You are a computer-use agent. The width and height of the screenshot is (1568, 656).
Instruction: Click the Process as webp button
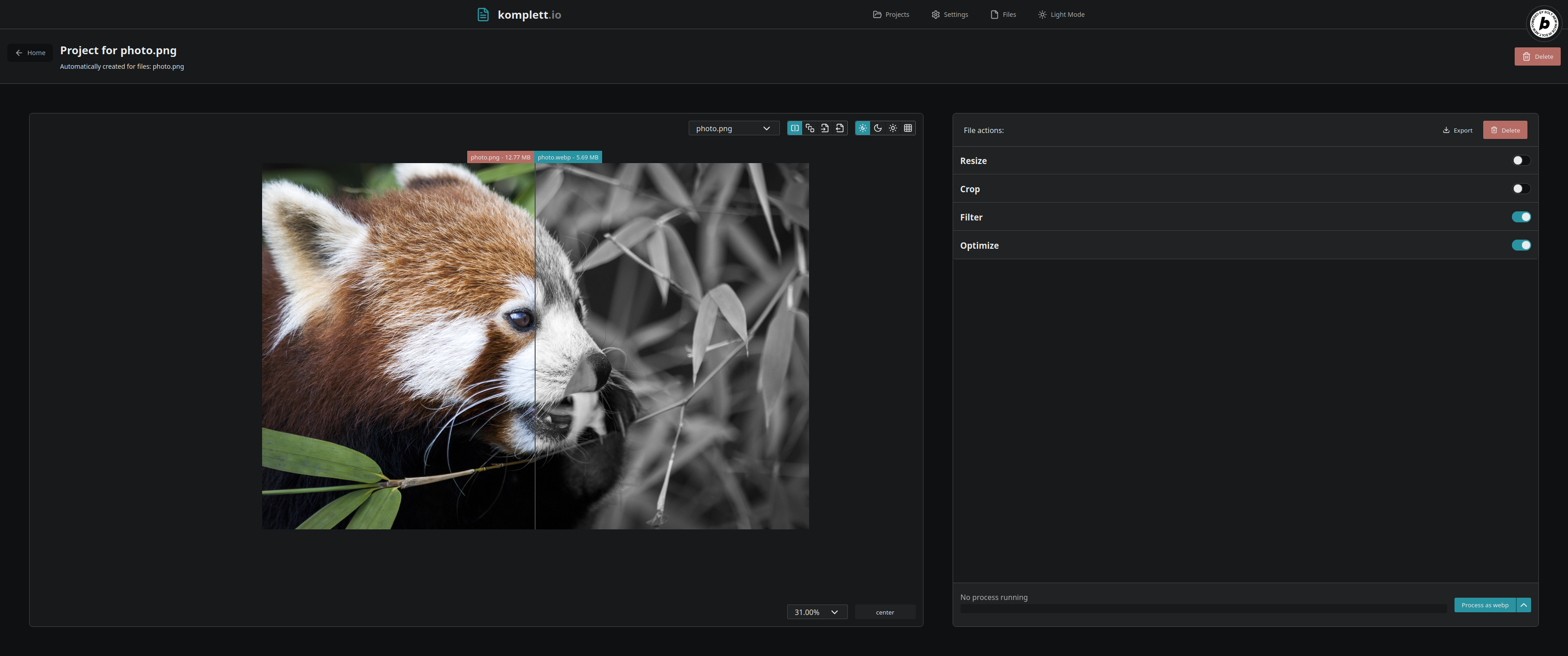click(1484, 605)
